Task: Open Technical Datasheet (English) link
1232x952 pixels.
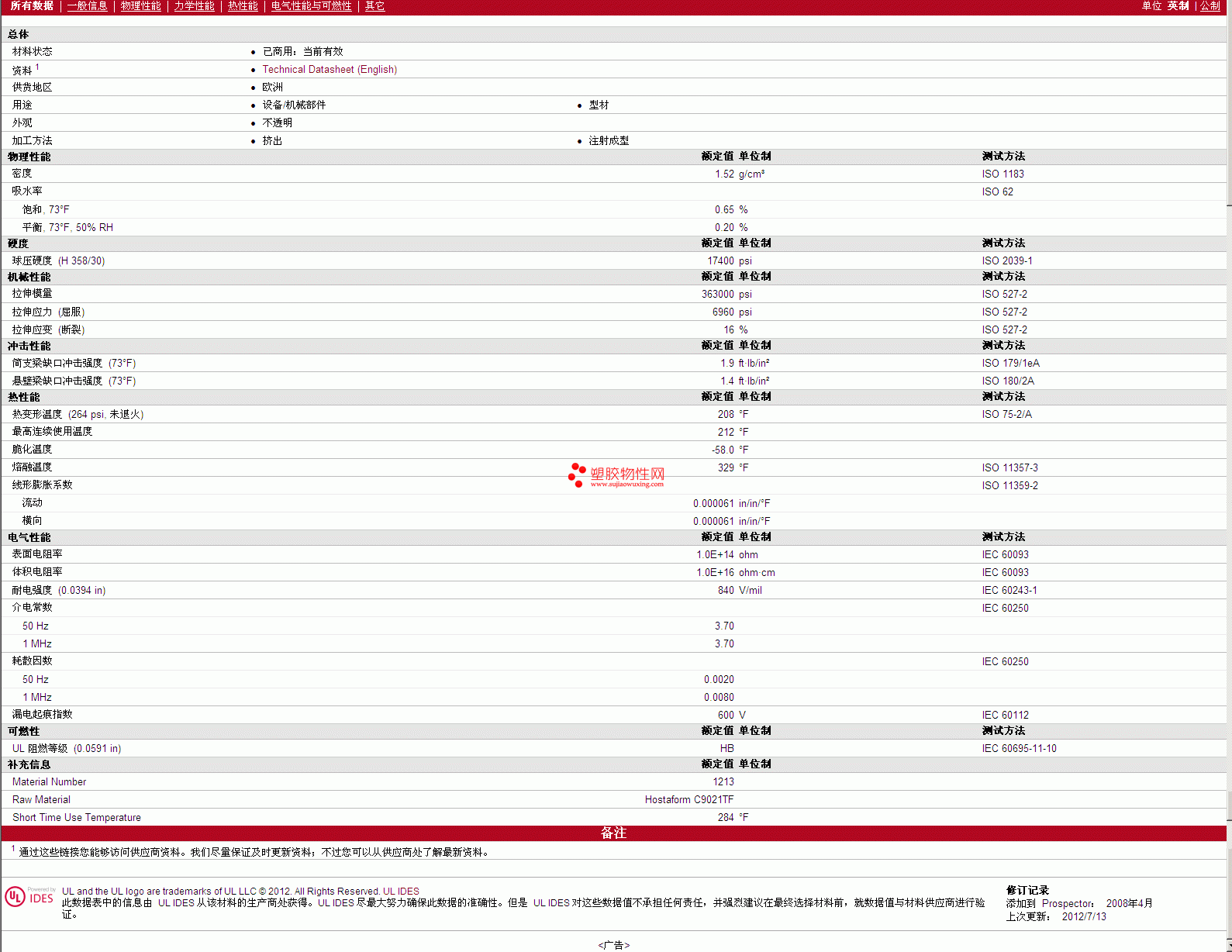Action: click(330, 70)
